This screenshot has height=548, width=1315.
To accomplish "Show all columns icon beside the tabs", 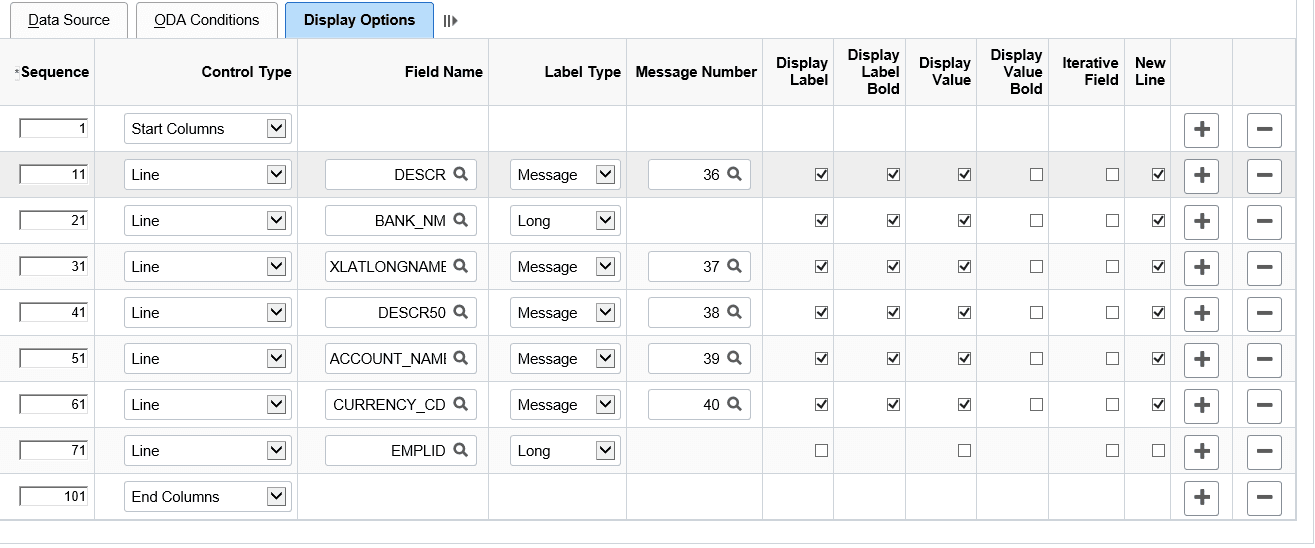I will (450, 21).
